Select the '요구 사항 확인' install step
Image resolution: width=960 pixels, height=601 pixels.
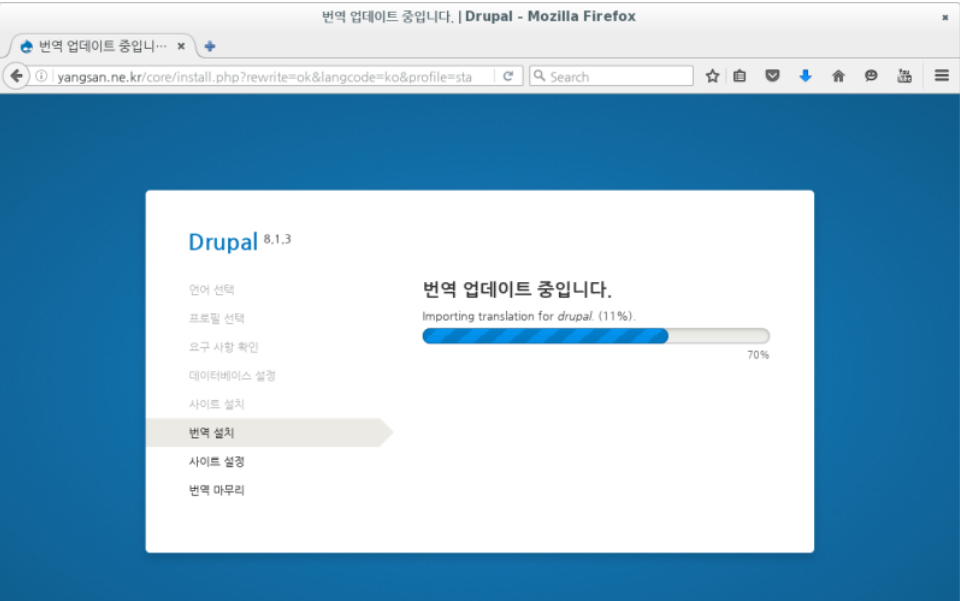click(x=223, y=347)
